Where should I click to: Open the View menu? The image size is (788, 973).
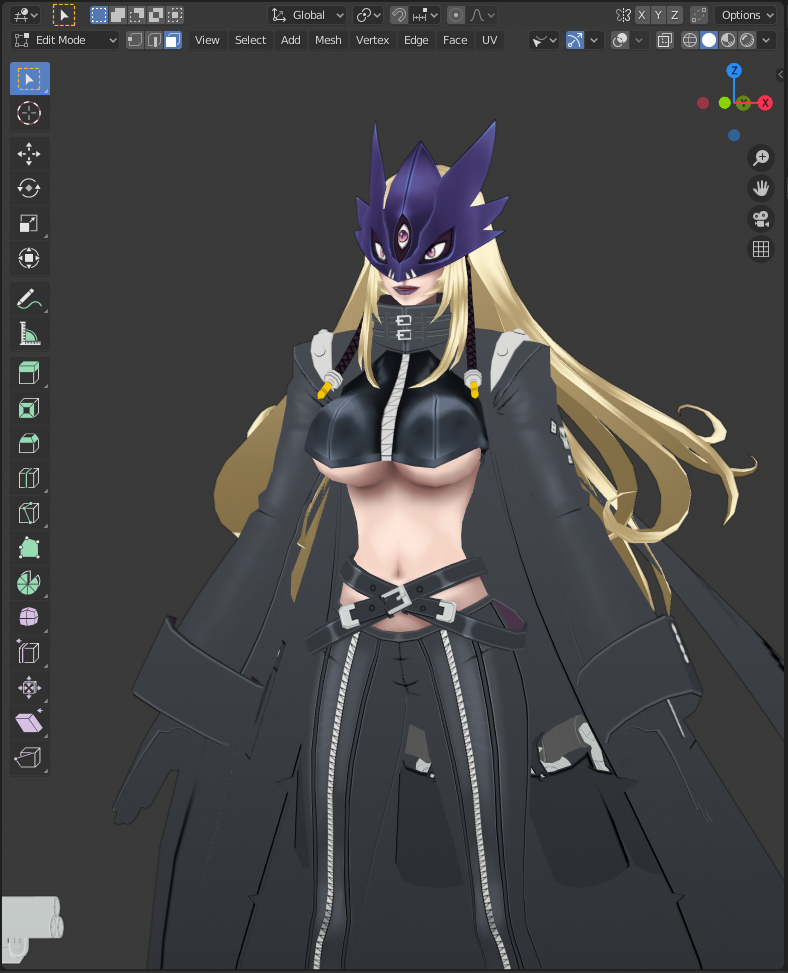pyautogui.click(x=207, y=40)
